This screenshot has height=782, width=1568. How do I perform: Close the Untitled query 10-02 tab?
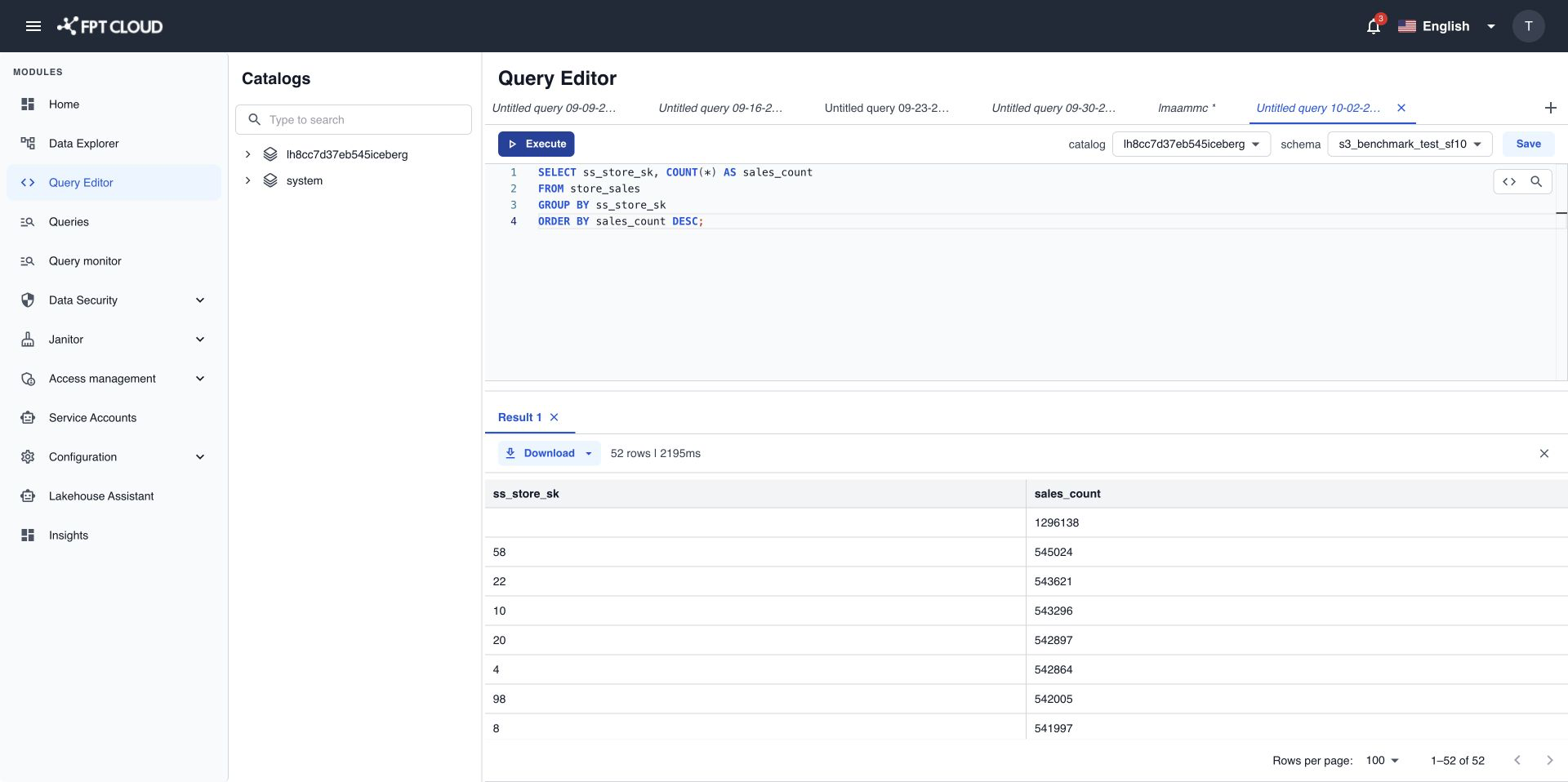(x=1401, y=108)
